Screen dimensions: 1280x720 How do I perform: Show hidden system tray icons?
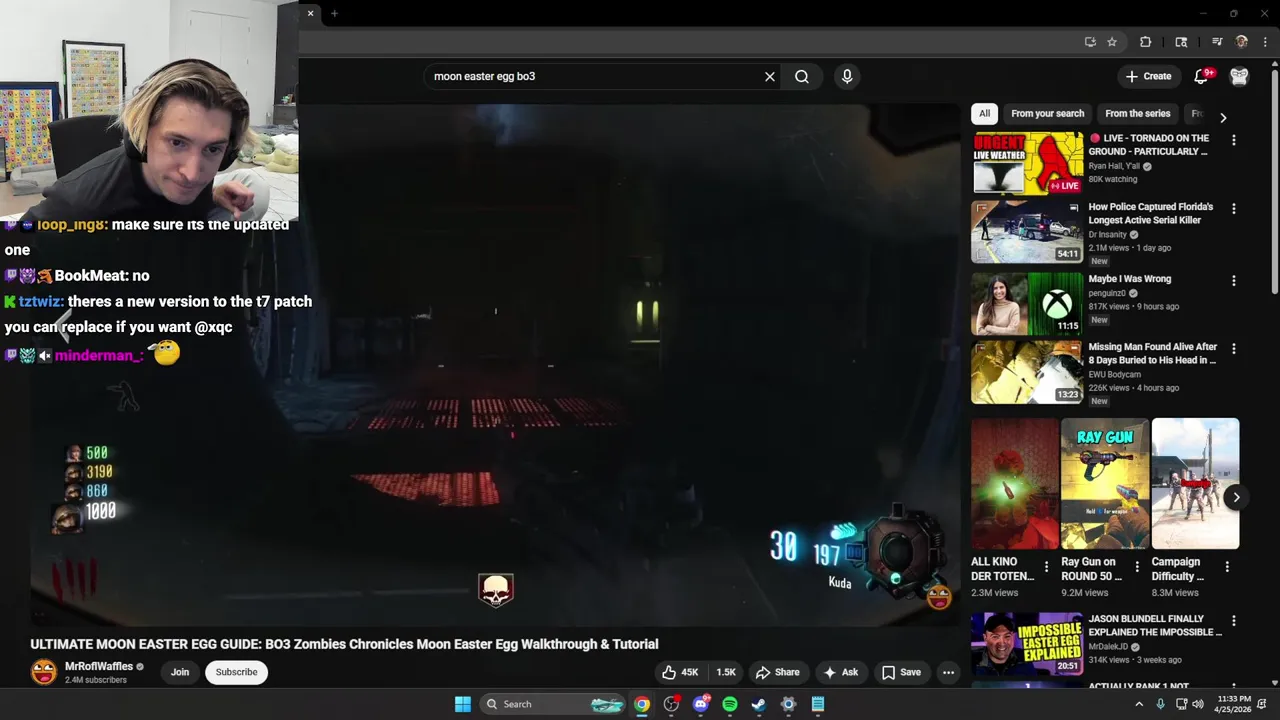pyautogui.click(x=1139, y=704)
